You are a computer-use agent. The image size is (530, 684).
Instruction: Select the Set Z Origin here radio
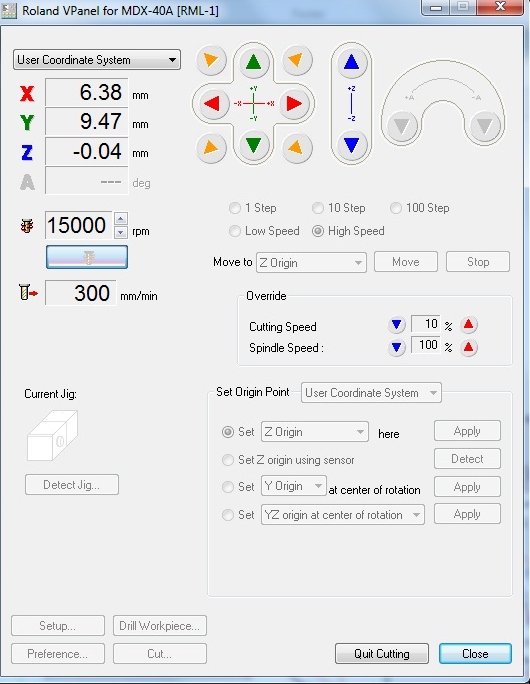(228, 432)
